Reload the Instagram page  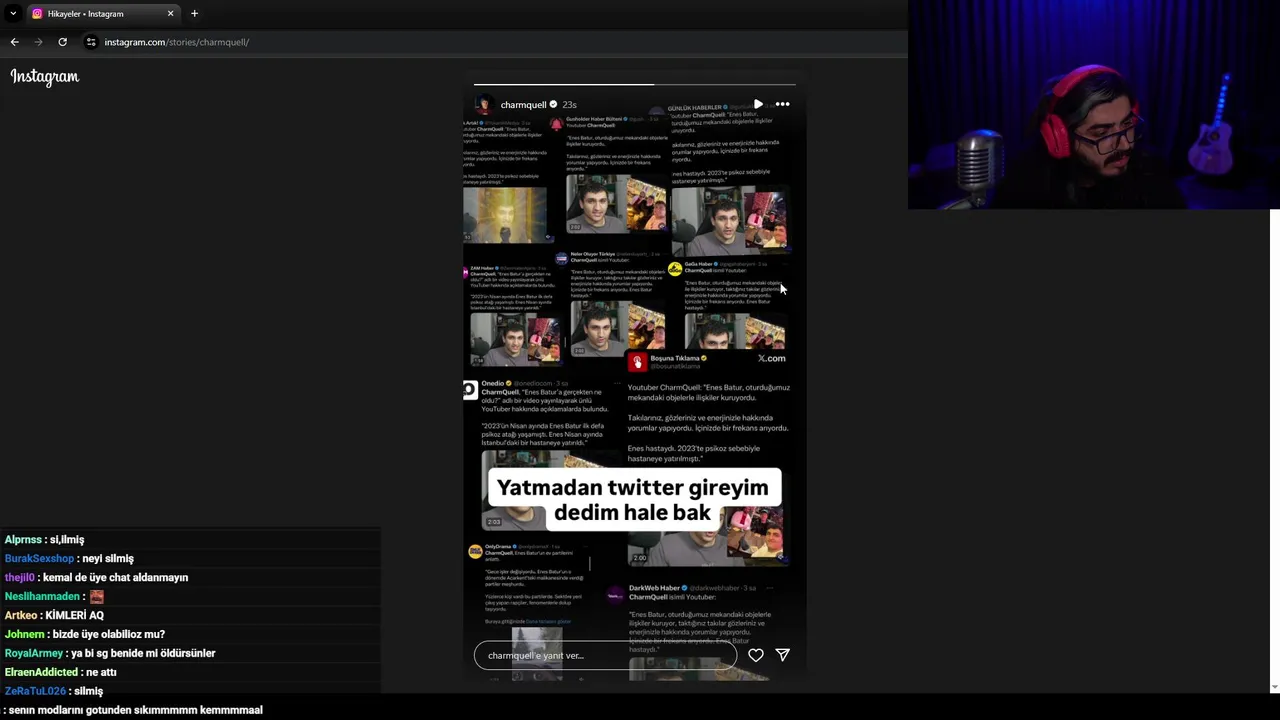[x=62, y=42]
